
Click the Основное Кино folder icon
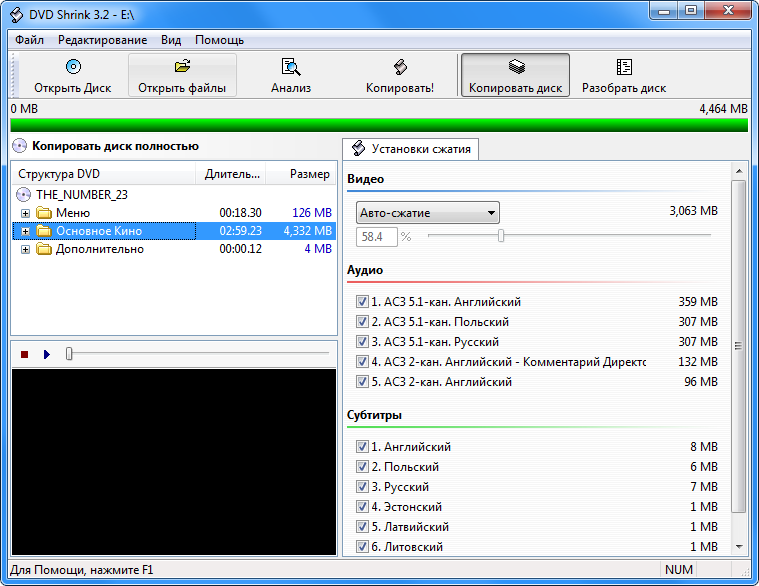pos(44,231)
